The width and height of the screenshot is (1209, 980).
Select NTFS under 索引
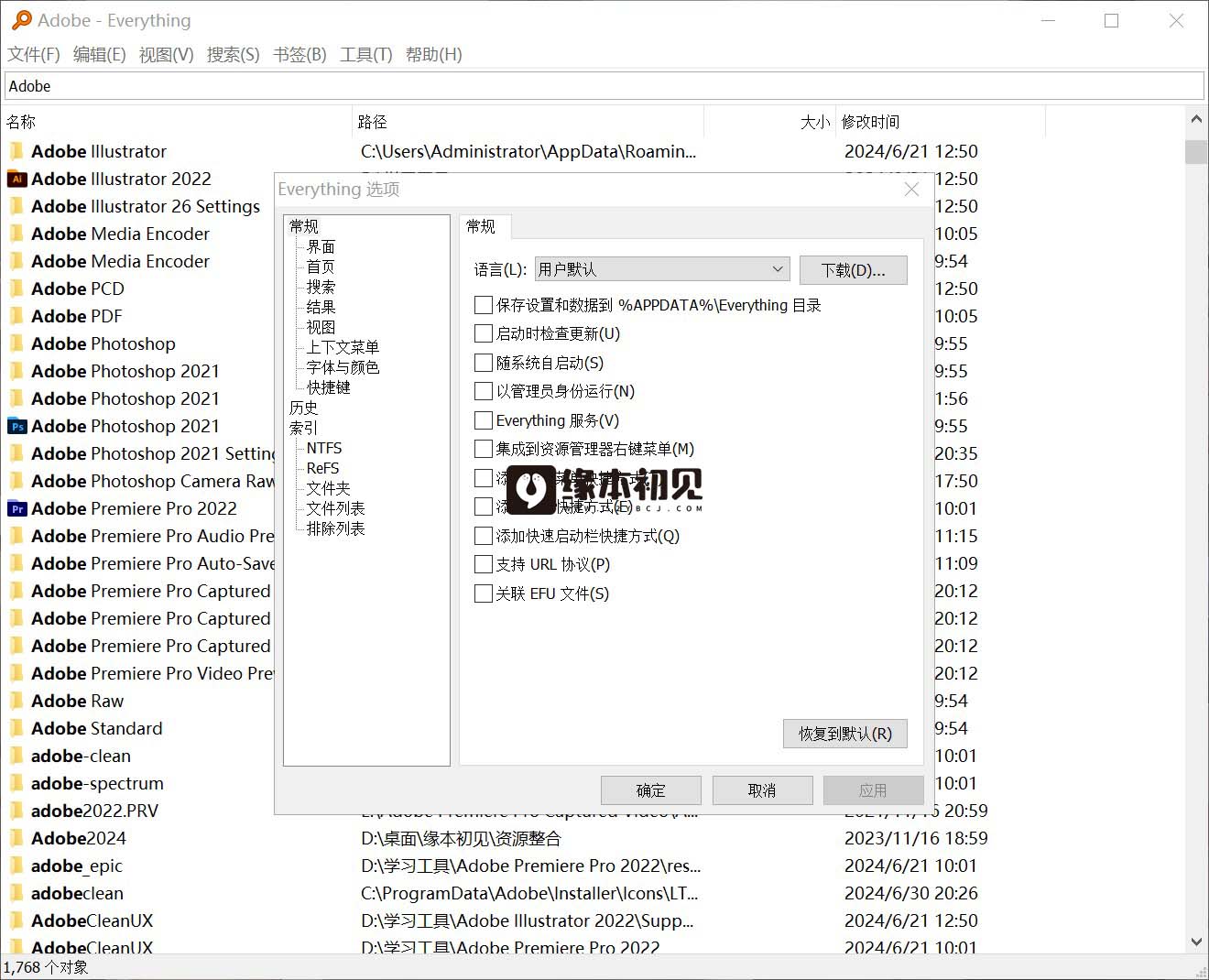(324, 448)
